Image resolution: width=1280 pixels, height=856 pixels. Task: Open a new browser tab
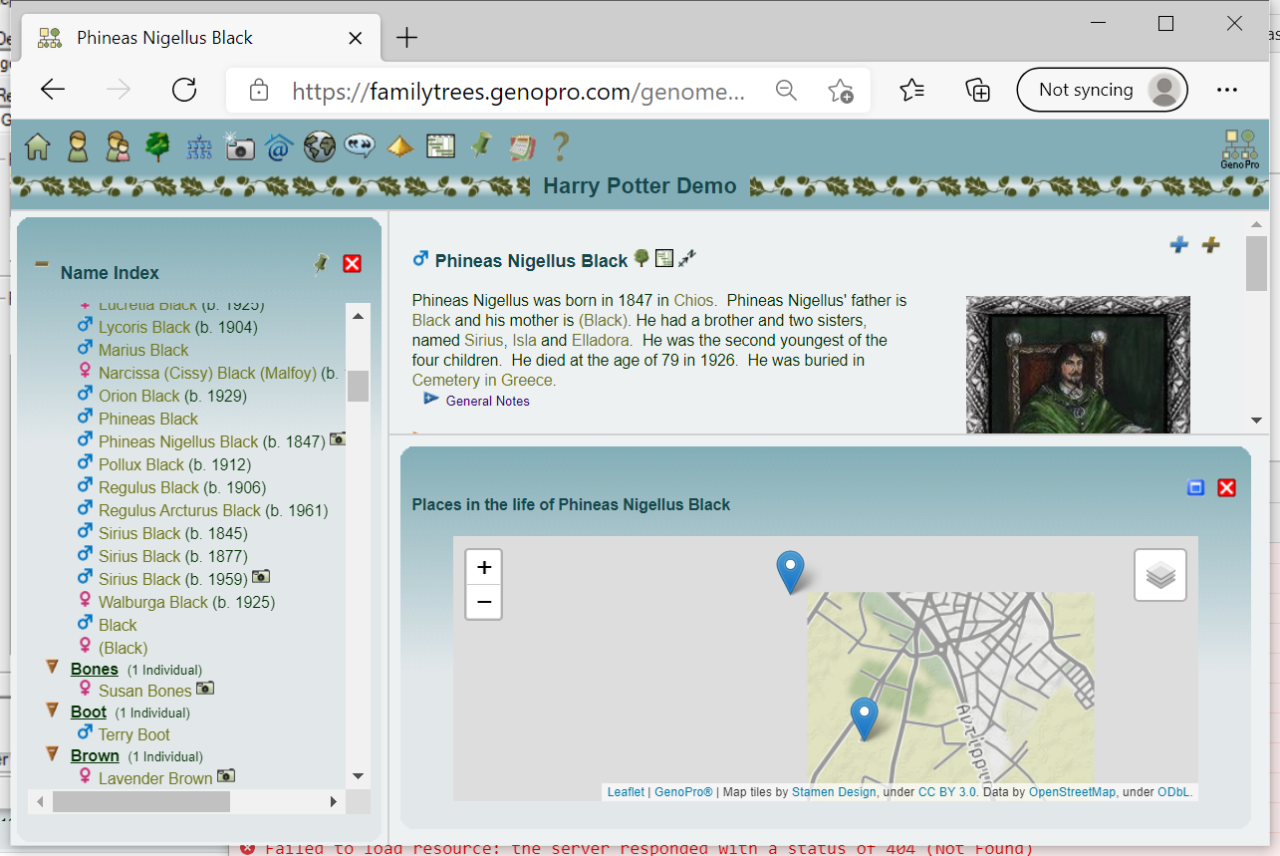(x=406, y=38)
